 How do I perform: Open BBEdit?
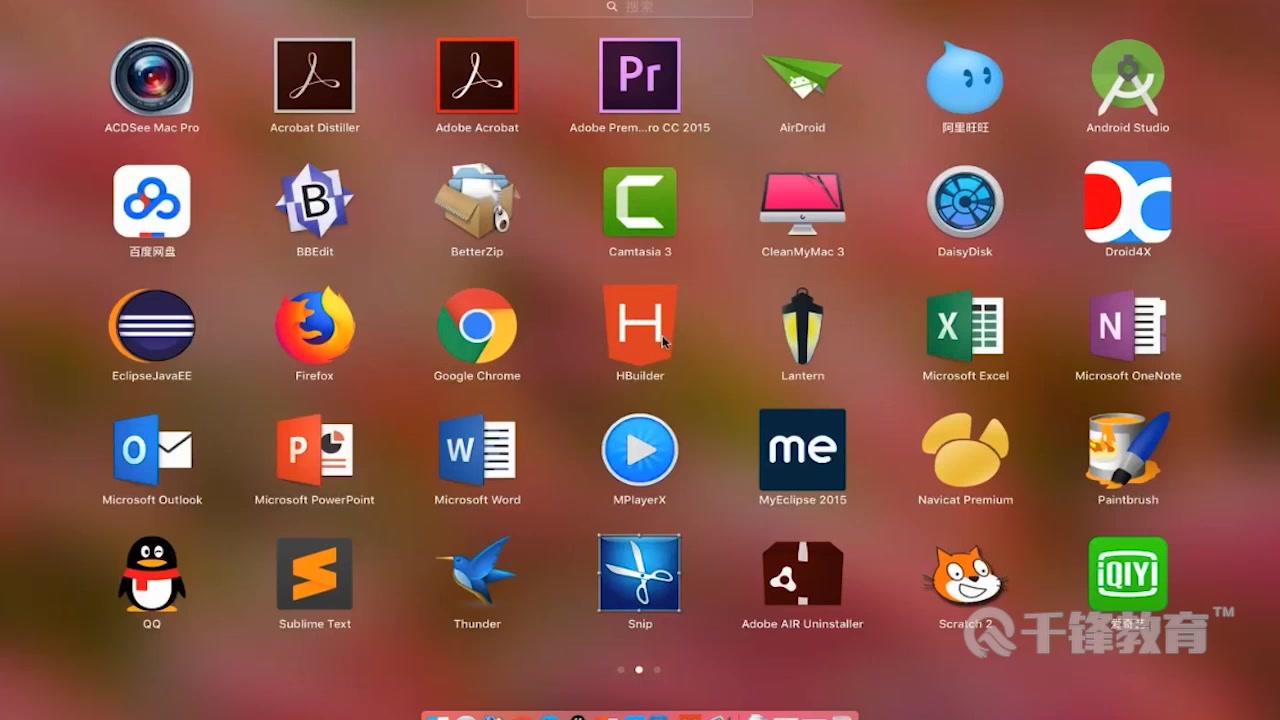click(315, 201)
